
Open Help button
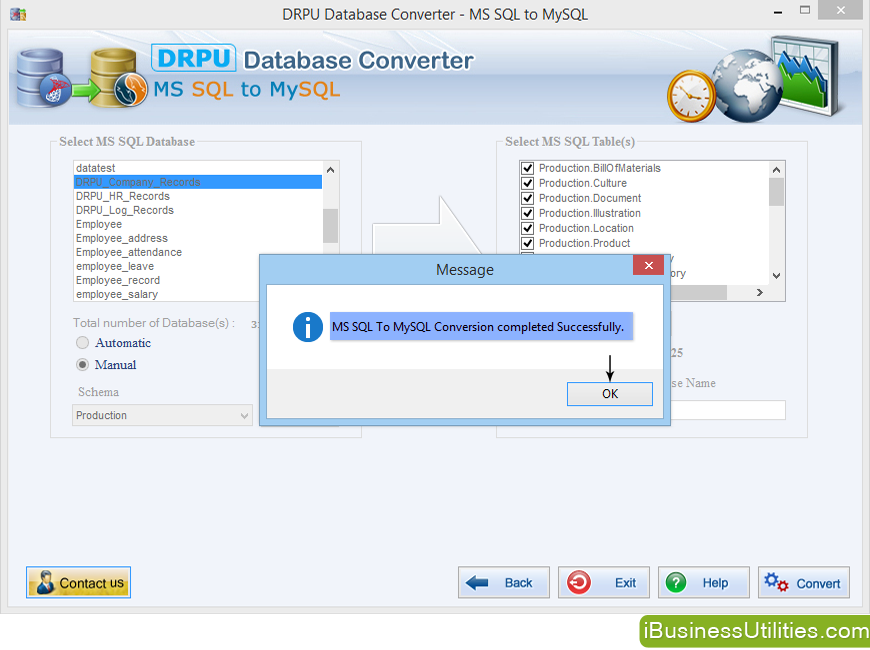704,582
